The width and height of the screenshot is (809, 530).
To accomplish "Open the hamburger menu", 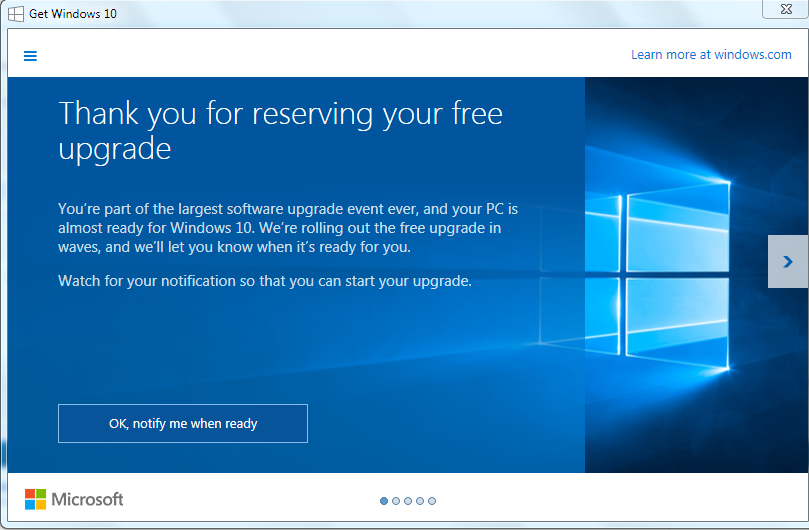I will (x=30, y=56).
